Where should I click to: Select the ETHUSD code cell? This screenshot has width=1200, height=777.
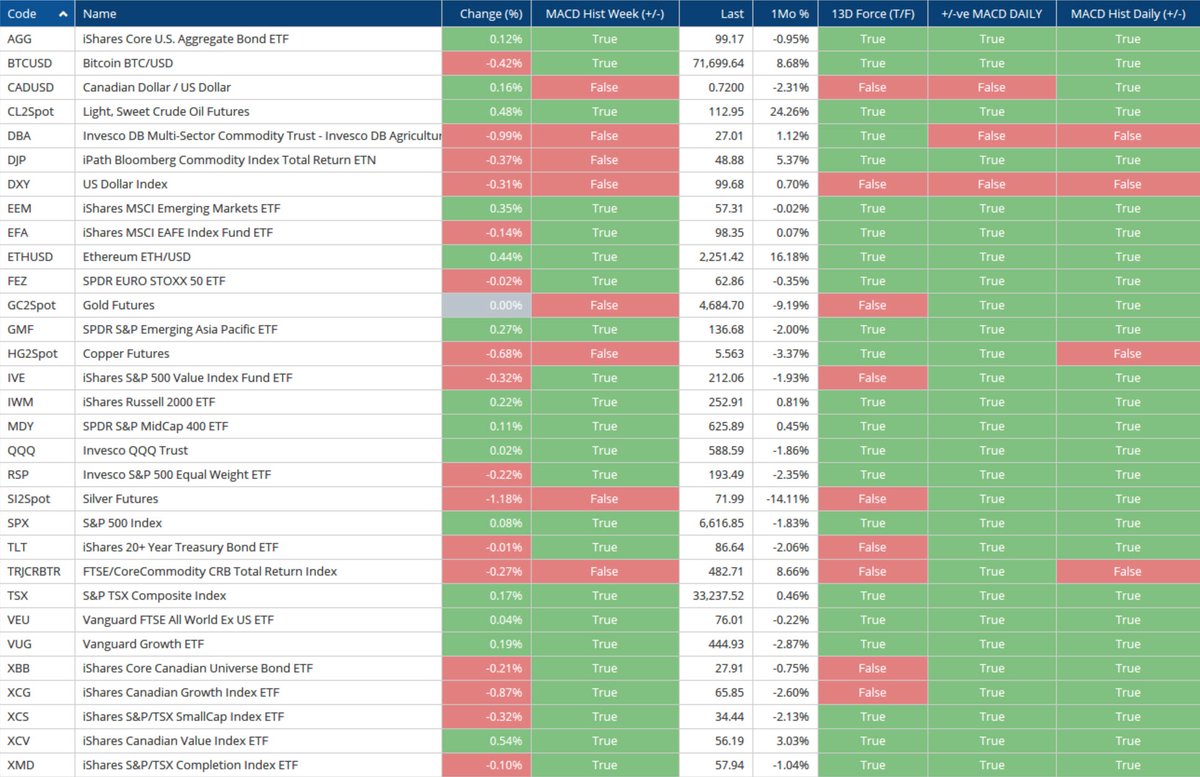[38, 257]
